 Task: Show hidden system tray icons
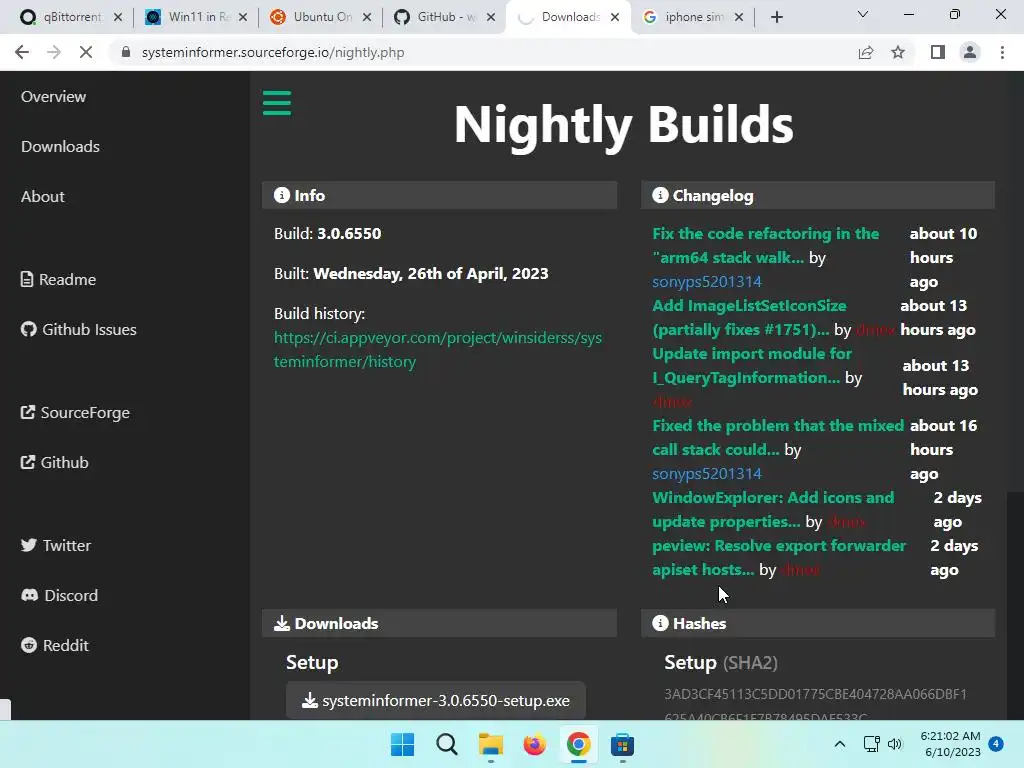pyautogui.click(x=840, y=744)
